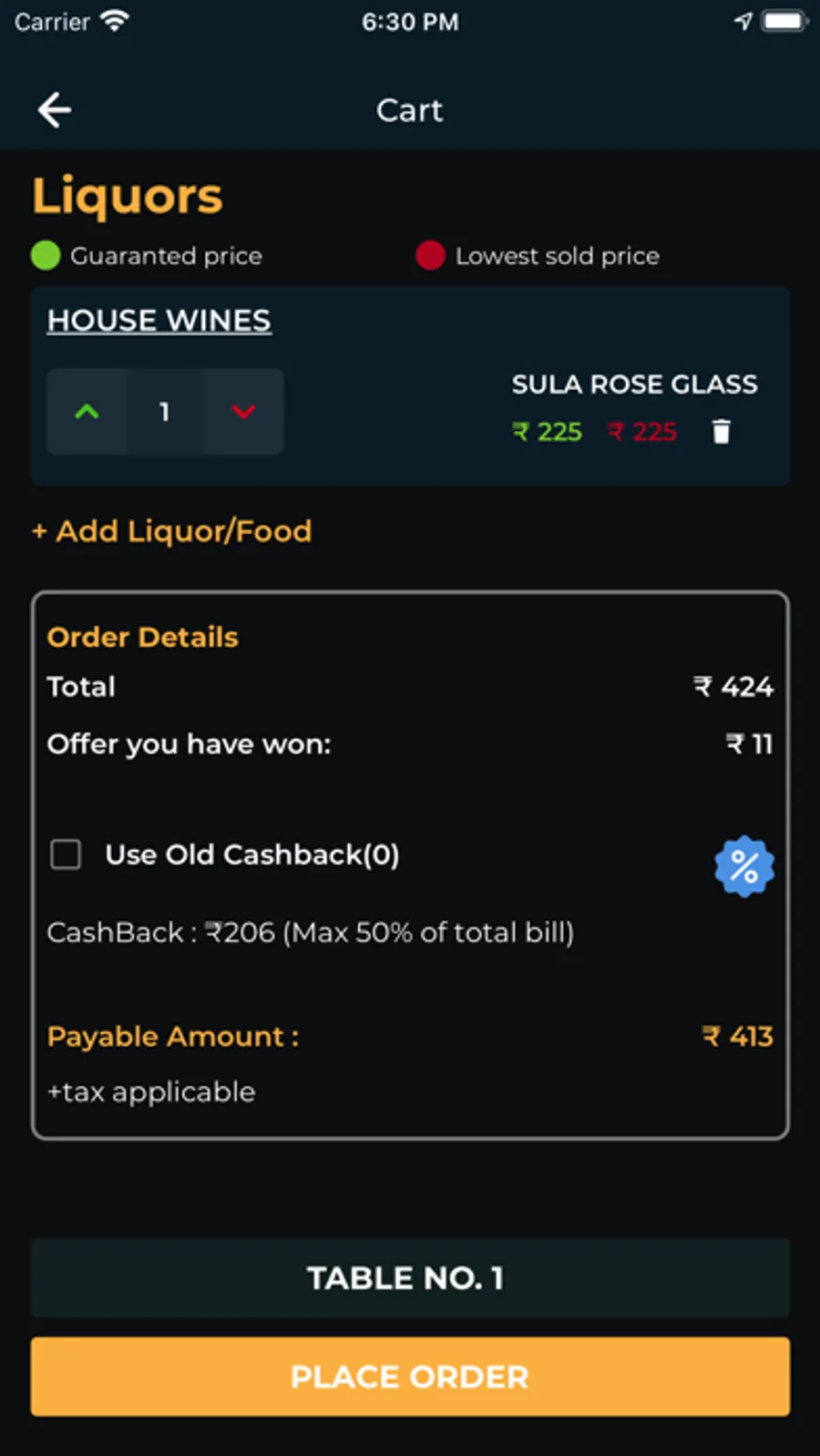
Task: Open the House Wines category heading
Action: [x=159, y=321]
